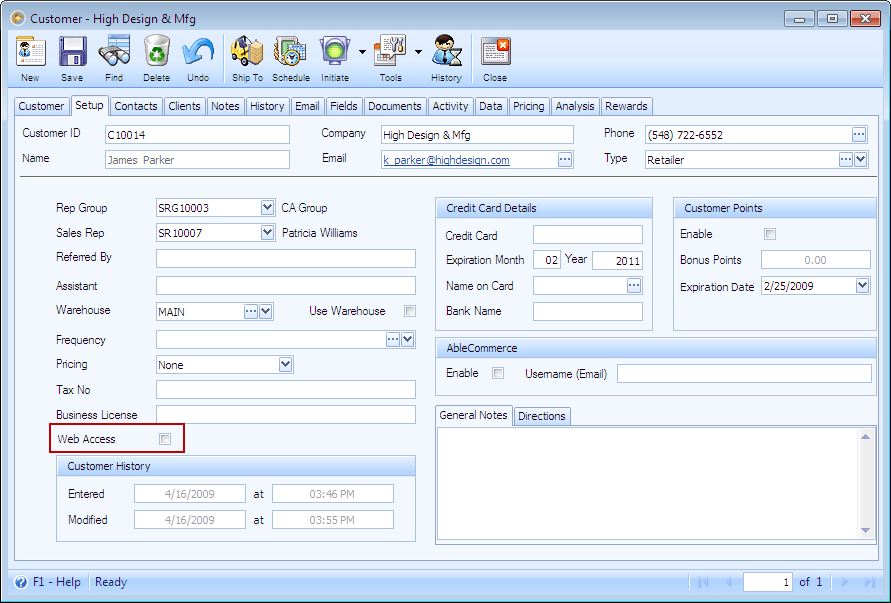The image size is (891, 603).
Task: Switch to the Customer tab
Action: pyautogui.click(x=41, y=106)
